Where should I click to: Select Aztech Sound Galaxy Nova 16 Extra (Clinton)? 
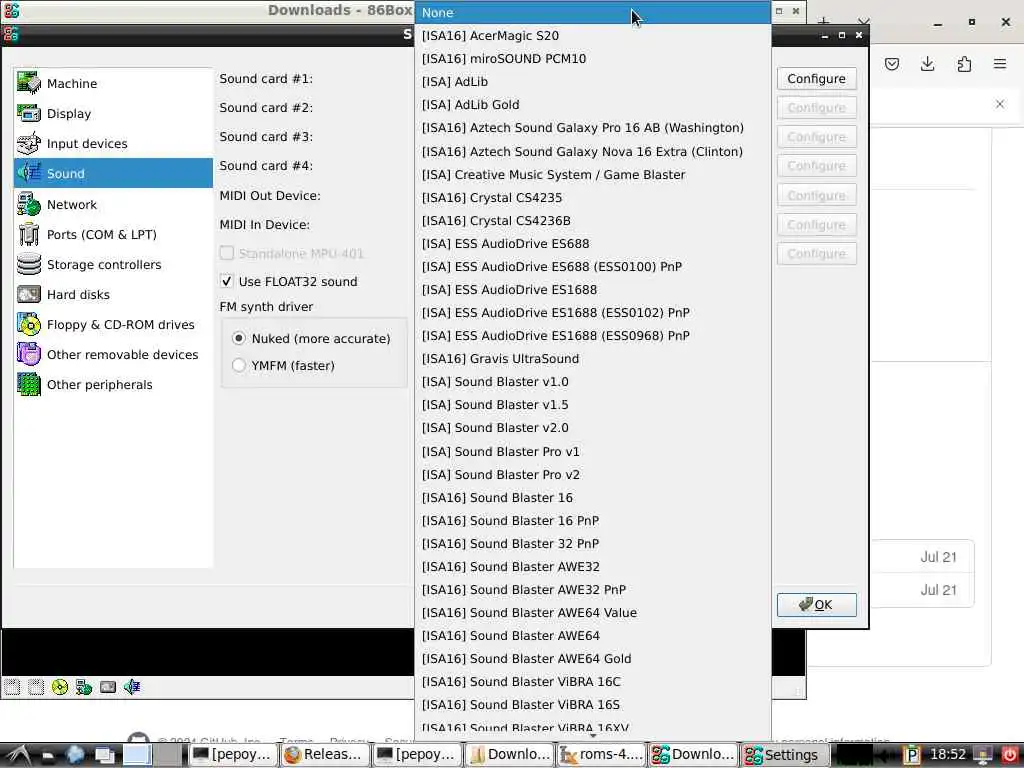pos(592,151)
